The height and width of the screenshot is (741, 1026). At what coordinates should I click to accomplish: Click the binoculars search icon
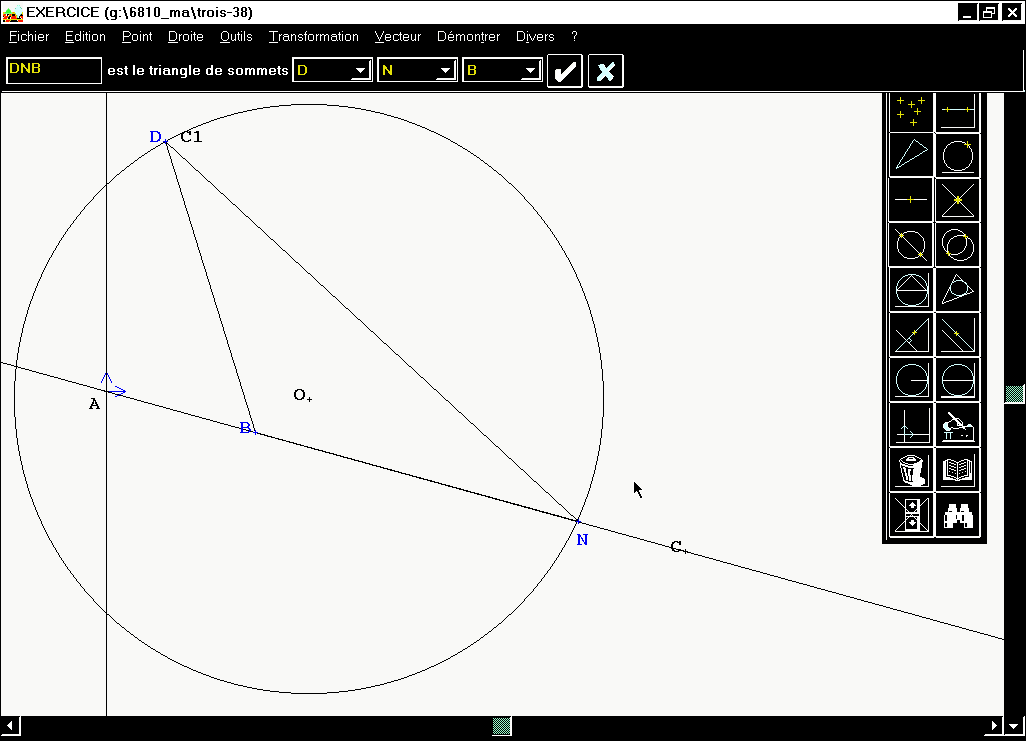point(958,516)
